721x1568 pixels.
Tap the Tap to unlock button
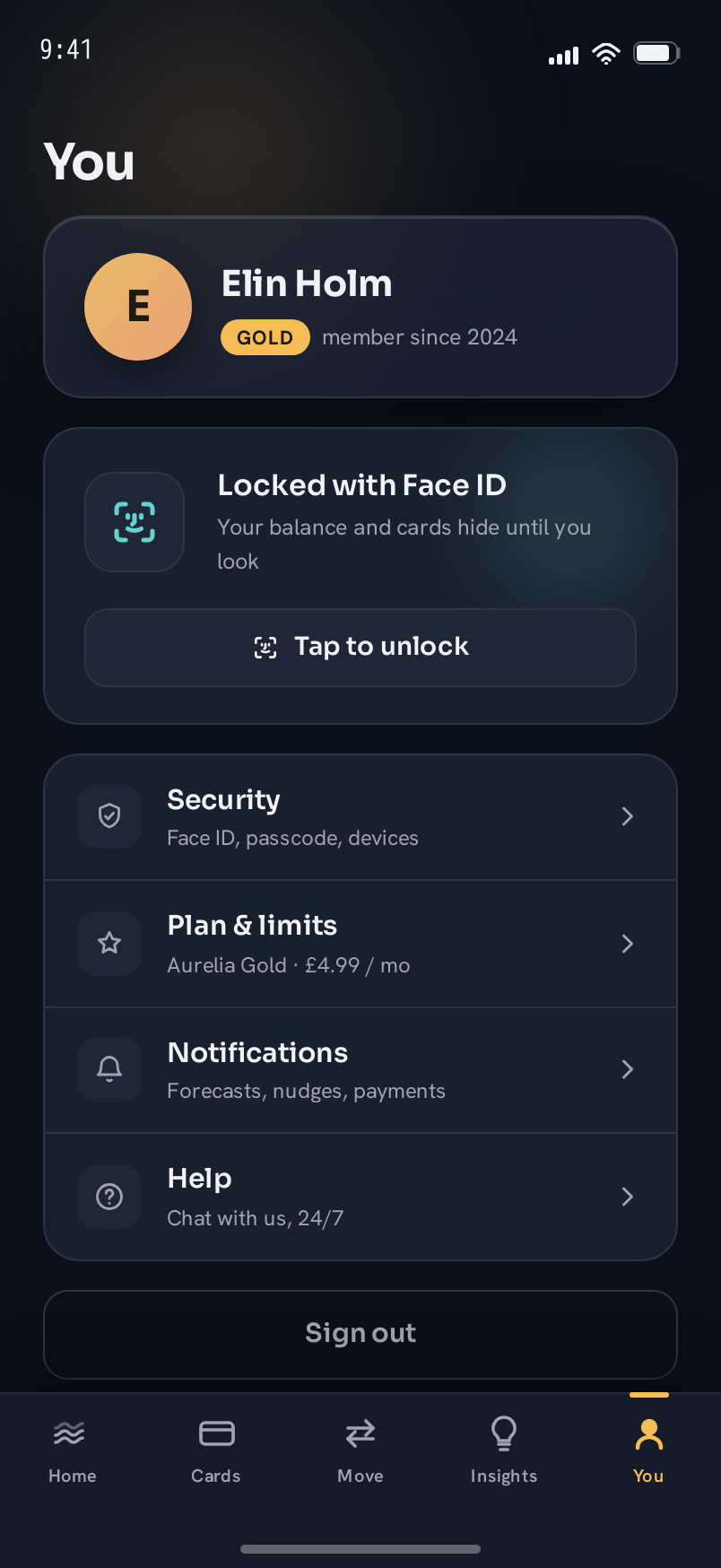tap(360, 648)
